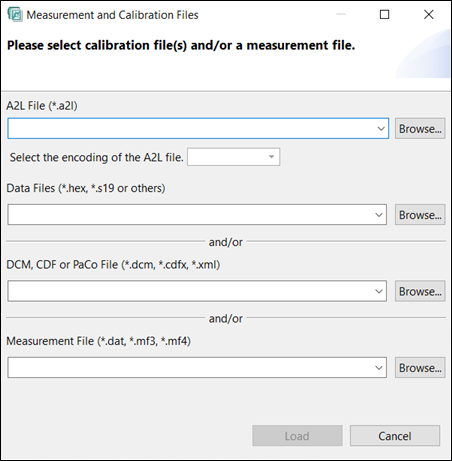Browse for a DCM, CDF or PaCo file
452x461 pixels.
click(420, 291)
